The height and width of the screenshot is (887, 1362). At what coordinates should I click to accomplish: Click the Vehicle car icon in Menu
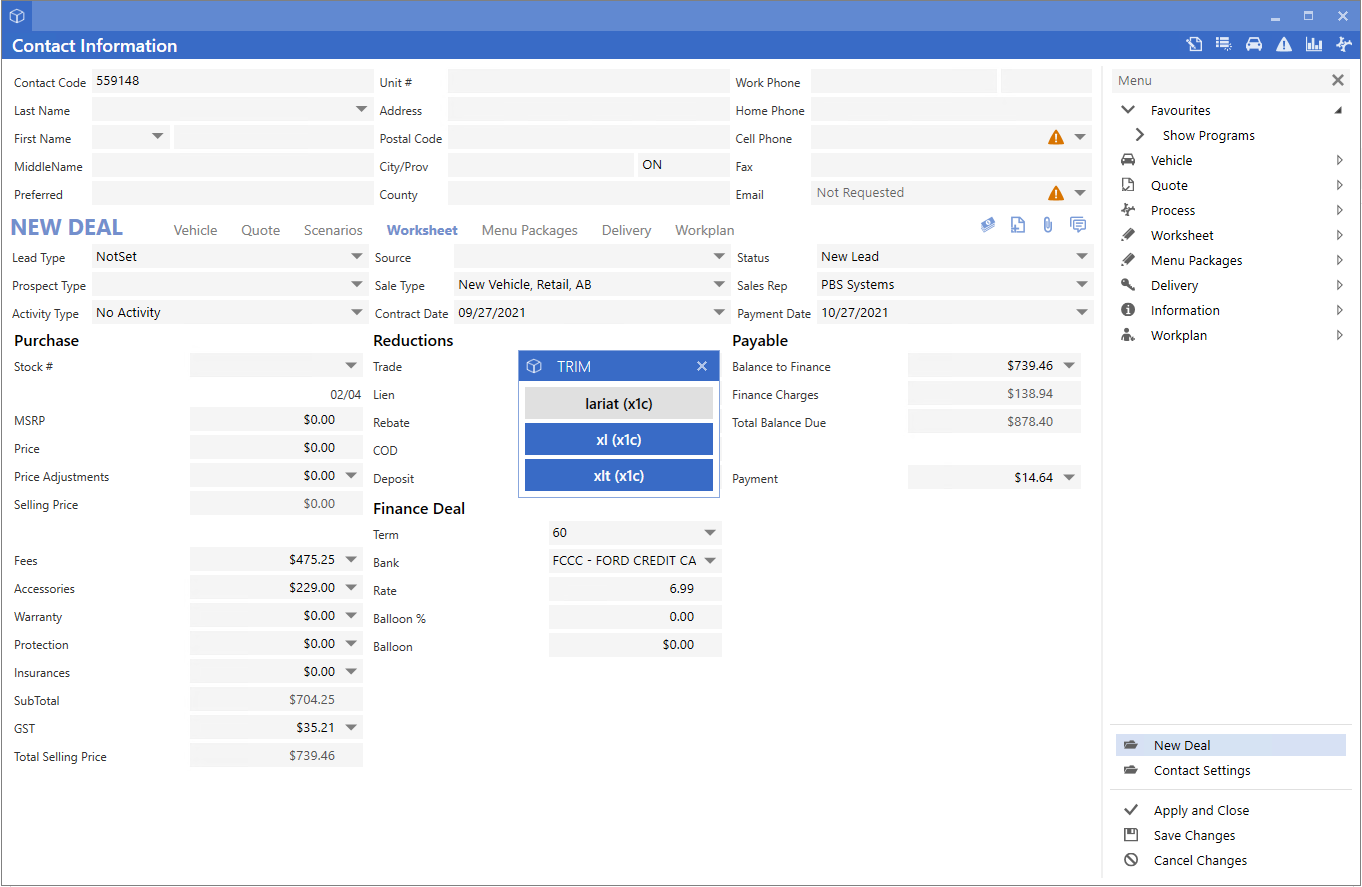1129,160
